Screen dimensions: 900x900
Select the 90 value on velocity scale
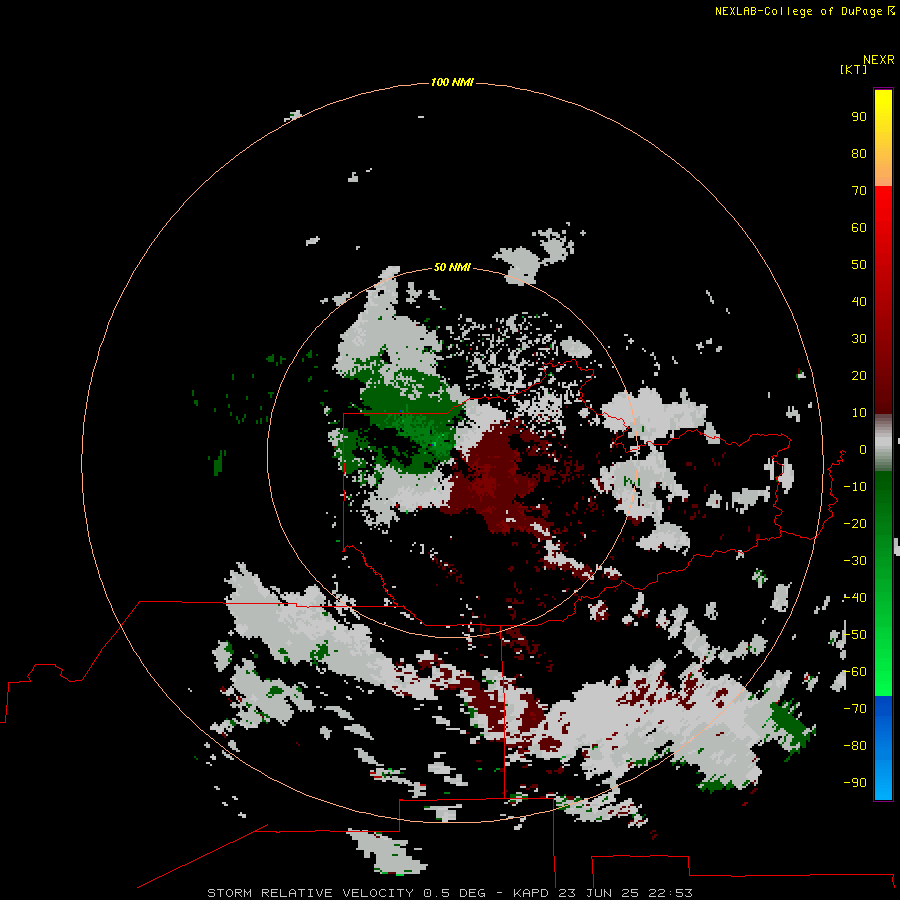pyautogui.click(x=859, y=117)
